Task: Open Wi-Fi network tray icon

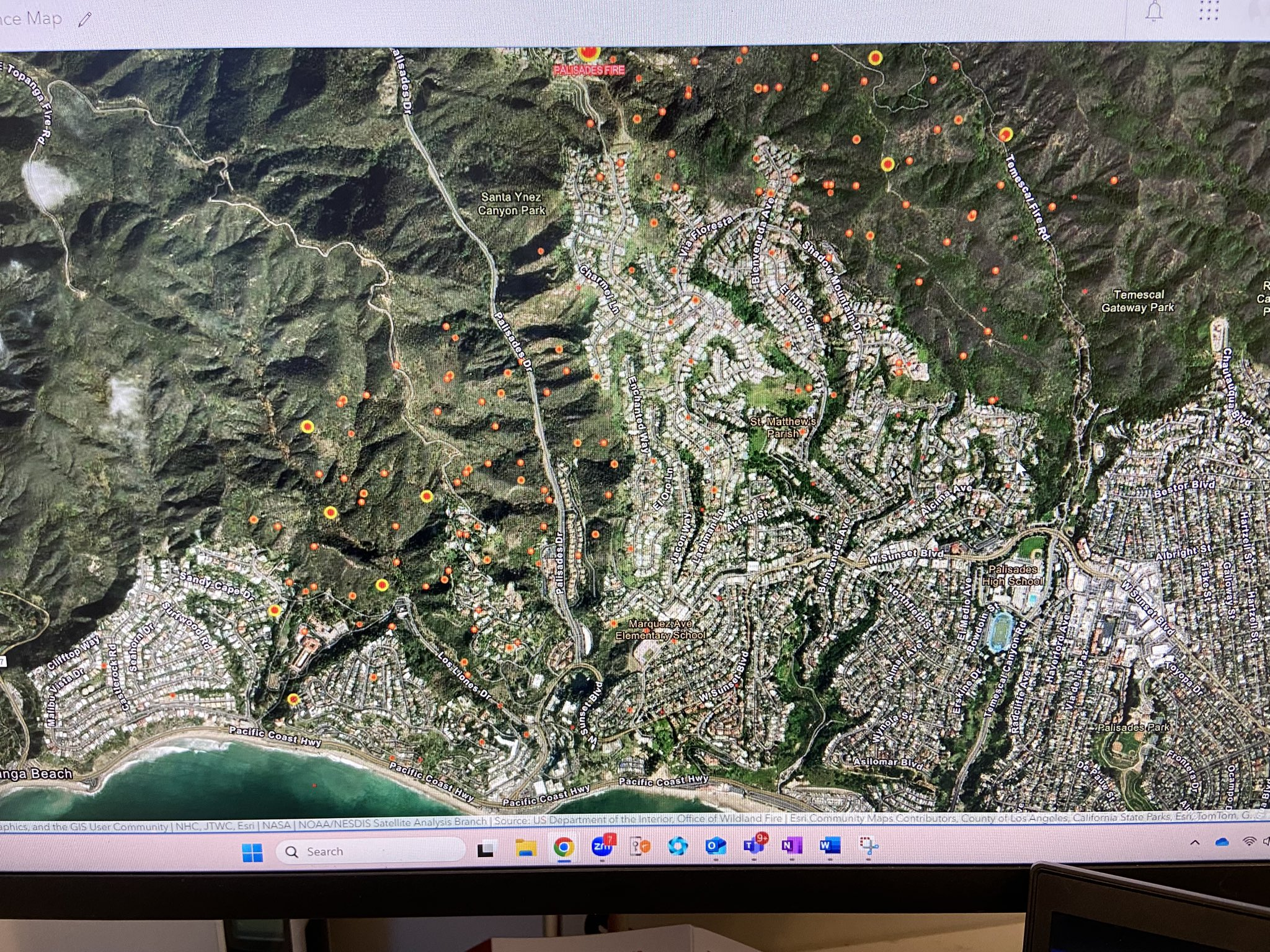Action: 1250,841
